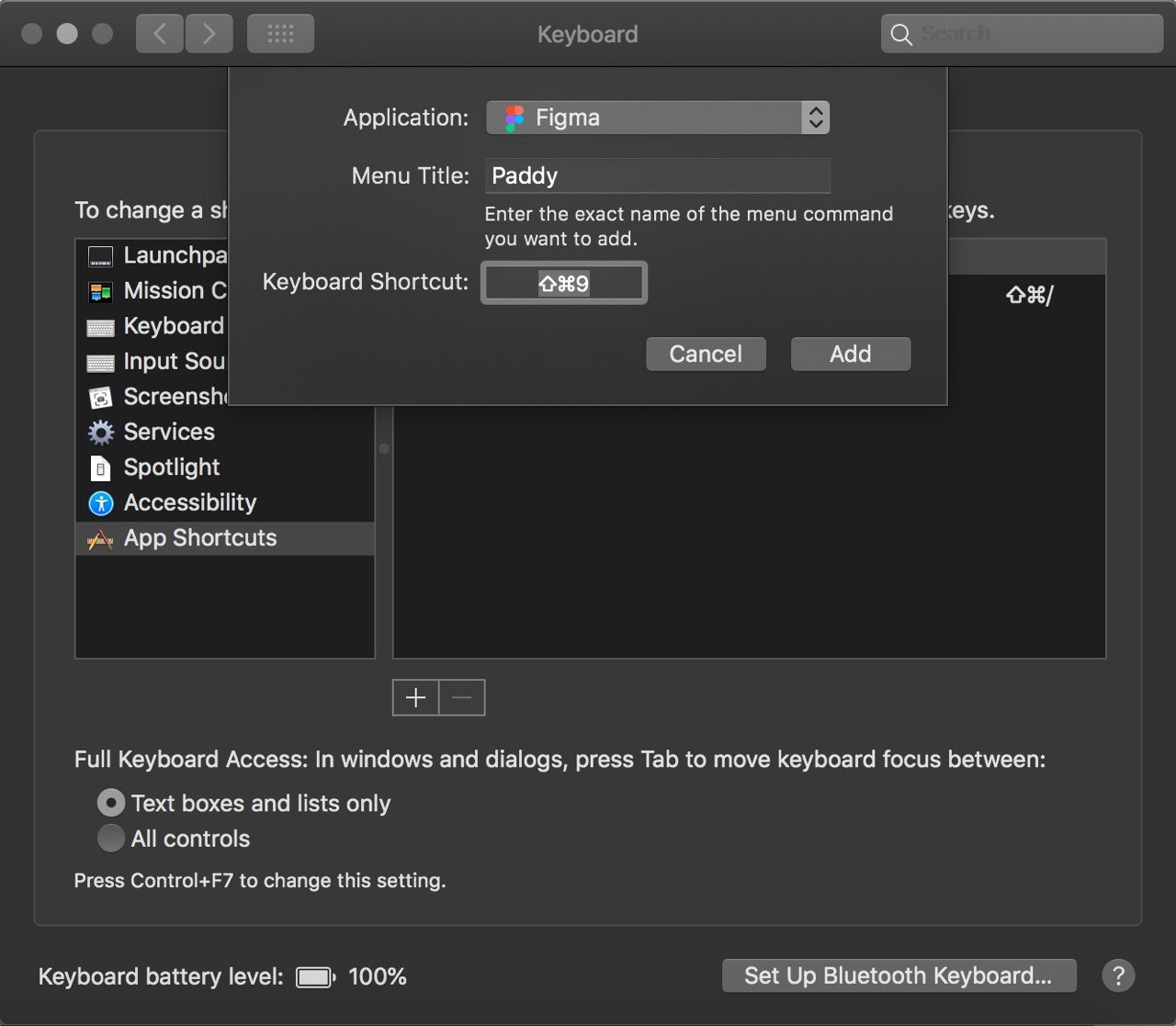
Task: Select App Shortcuts in the list
Action: click(x=225, y=538)
